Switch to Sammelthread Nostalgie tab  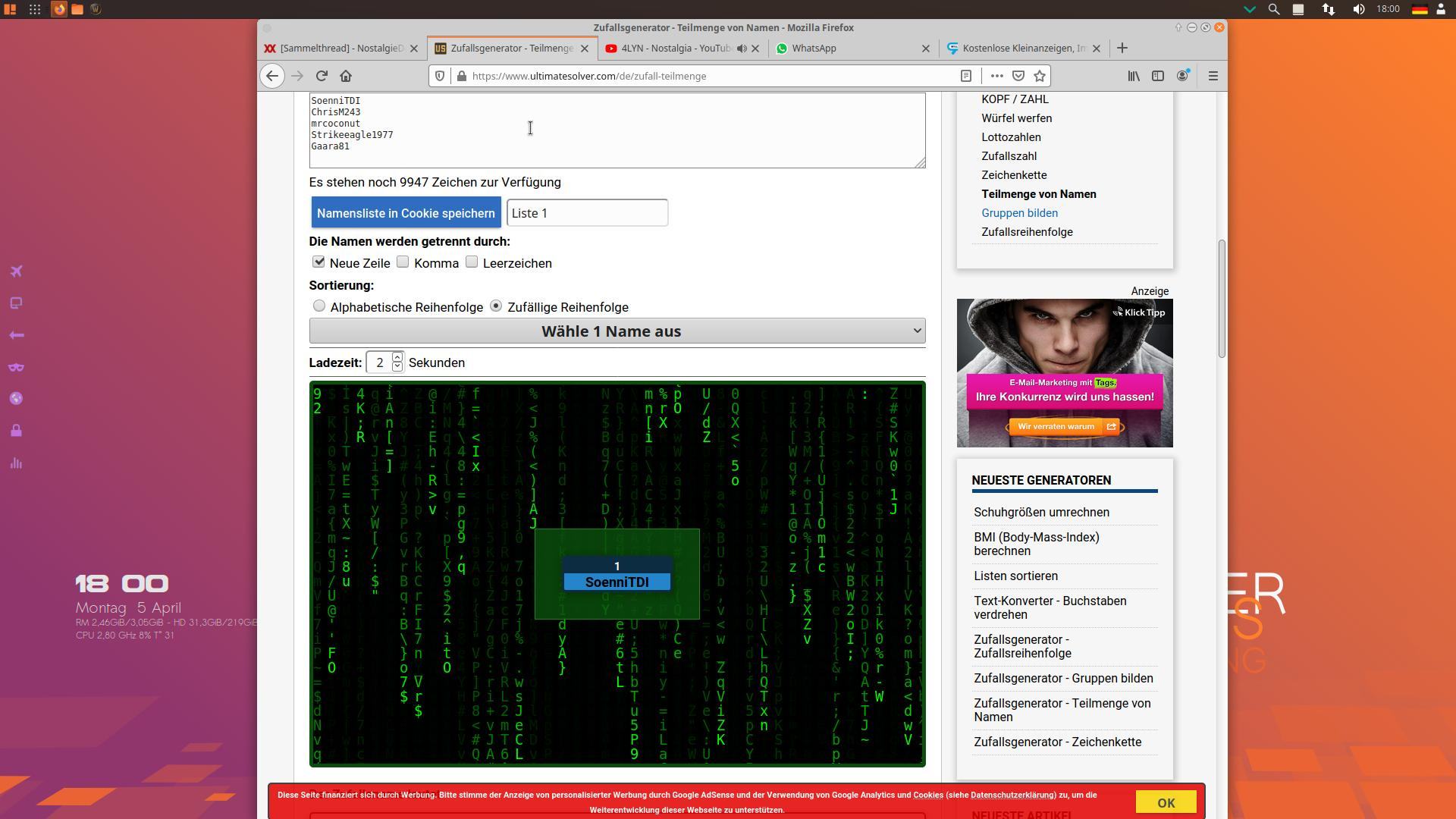point(341,48)
